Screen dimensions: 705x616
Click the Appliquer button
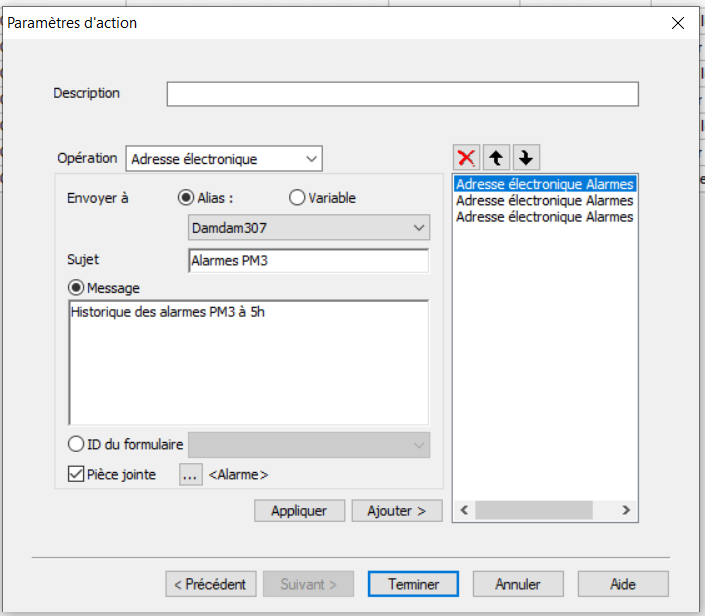click(298, 511)
